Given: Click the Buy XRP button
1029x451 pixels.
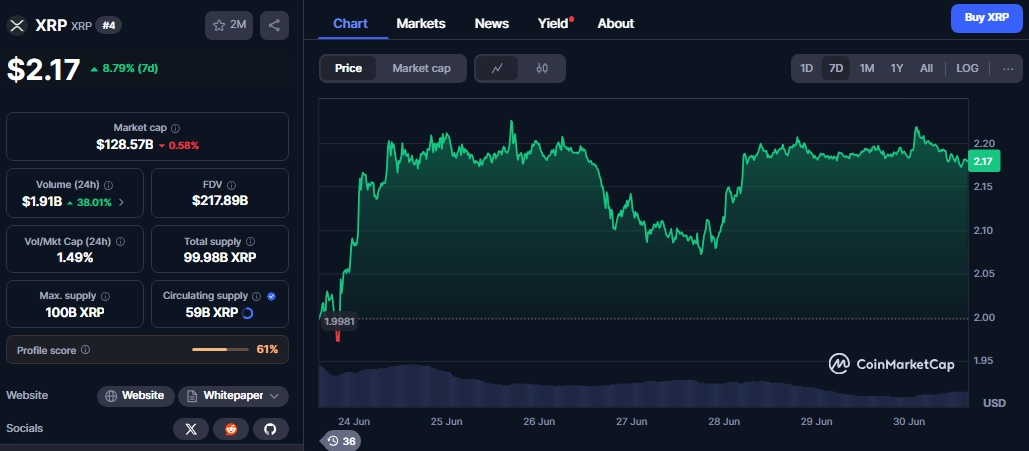Looking at the screenshot, I should [987, 18].
